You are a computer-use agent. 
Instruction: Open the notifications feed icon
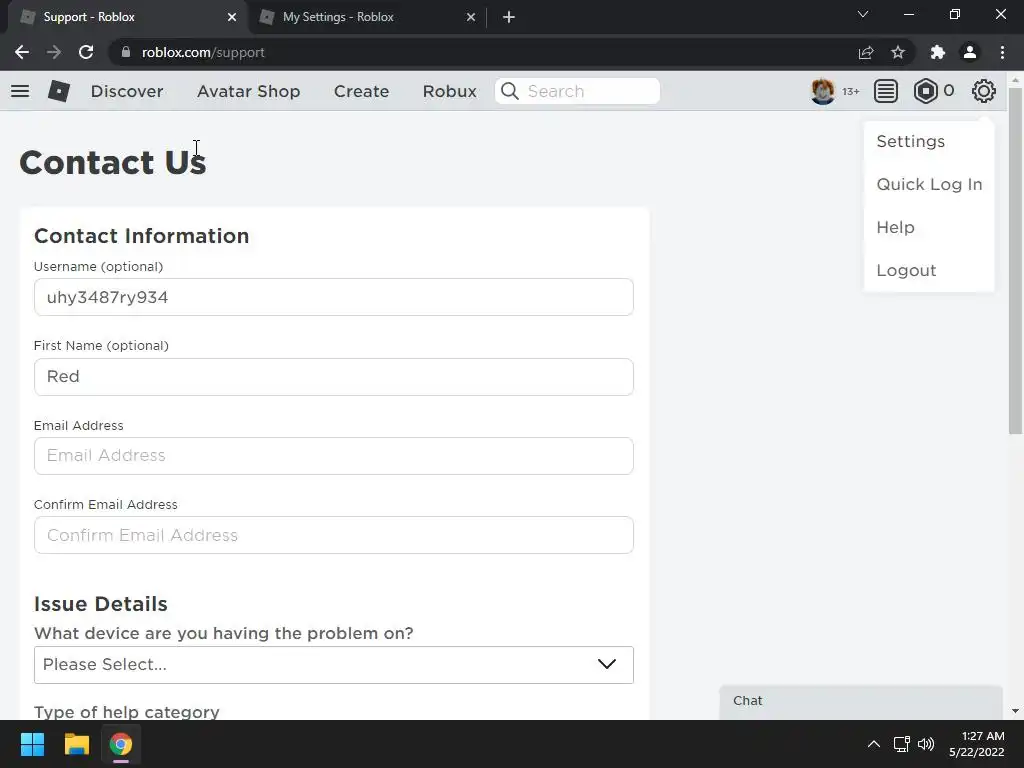[x=886, y=91]
